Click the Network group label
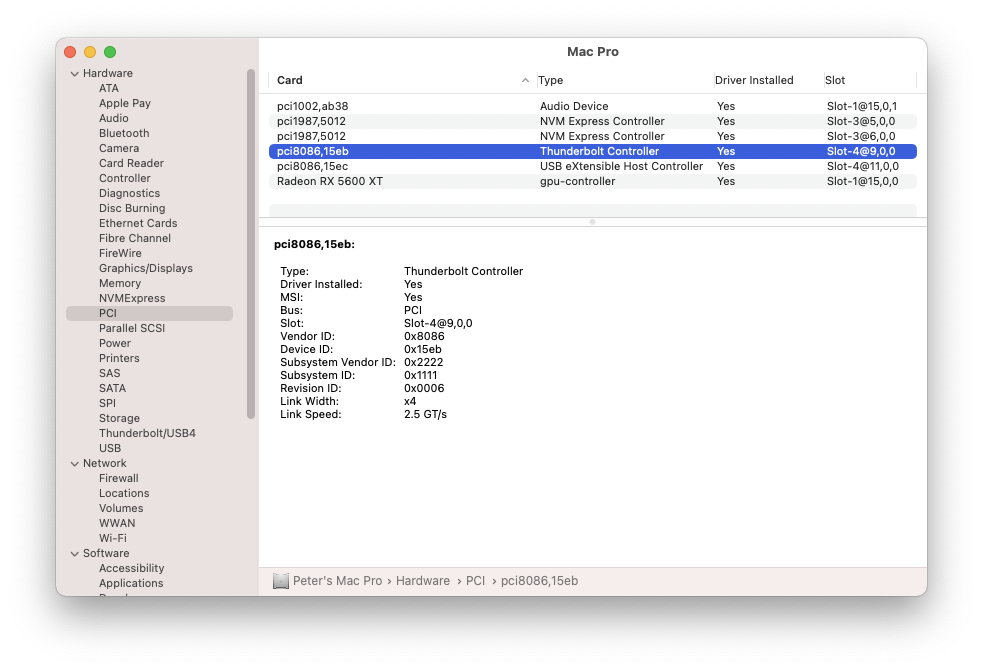The image size is (983, 670). [x=105, y=463]
